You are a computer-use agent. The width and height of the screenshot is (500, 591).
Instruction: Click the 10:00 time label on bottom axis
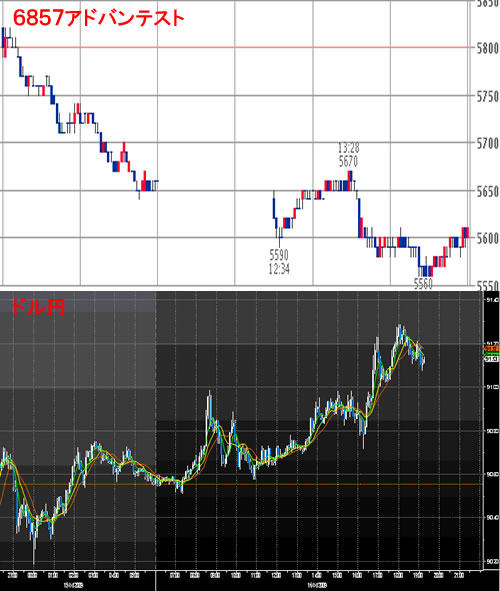[235, 575]
